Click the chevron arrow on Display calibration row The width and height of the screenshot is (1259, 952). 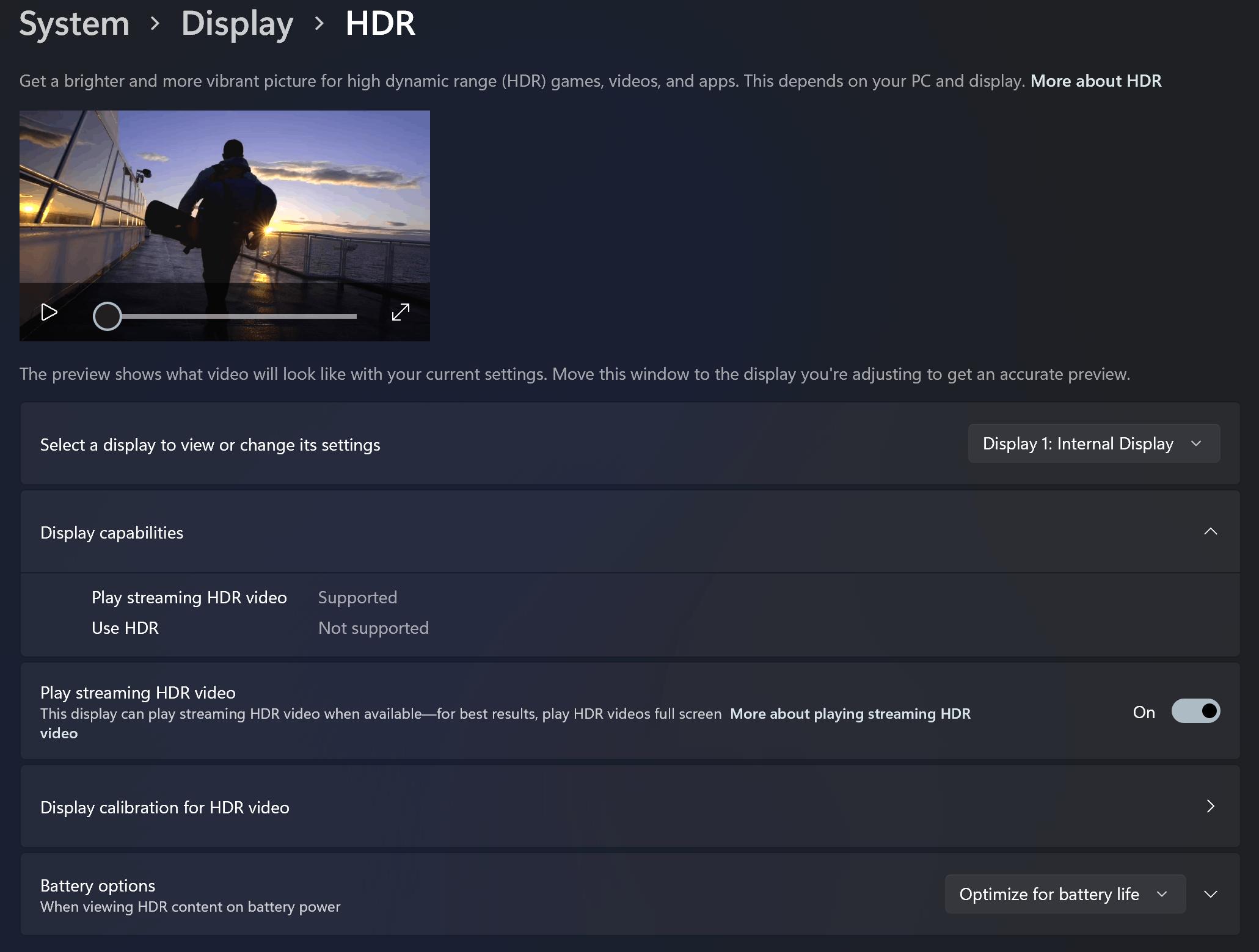click(x=1210, y=807)
